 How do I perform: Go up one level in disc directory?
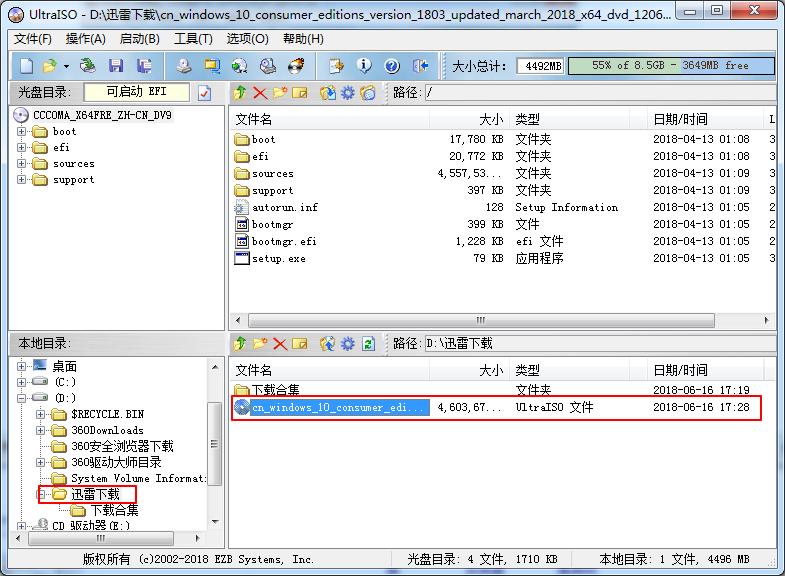[x=240, y=93]
